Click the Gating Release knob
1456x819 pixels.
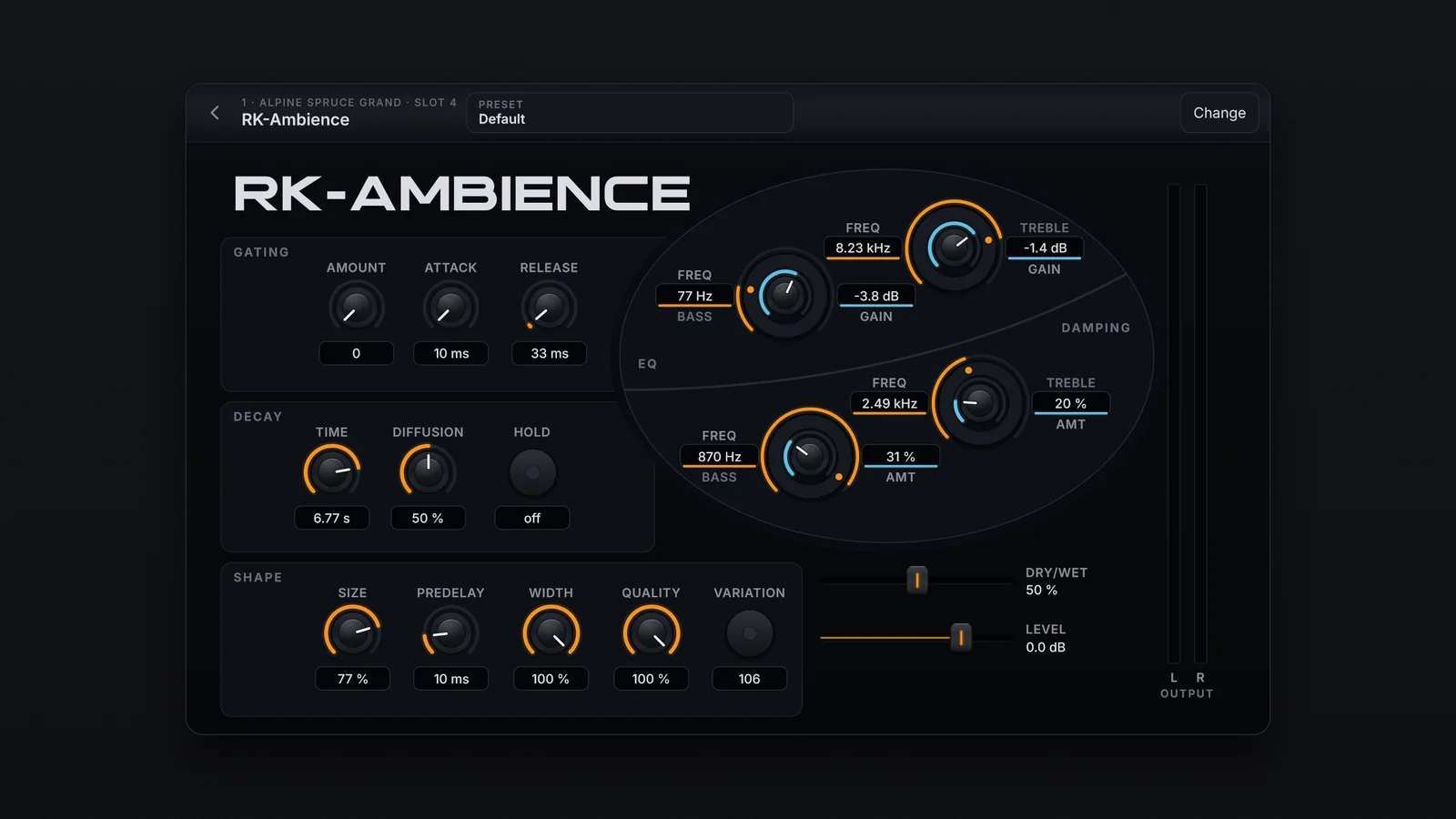549,308
